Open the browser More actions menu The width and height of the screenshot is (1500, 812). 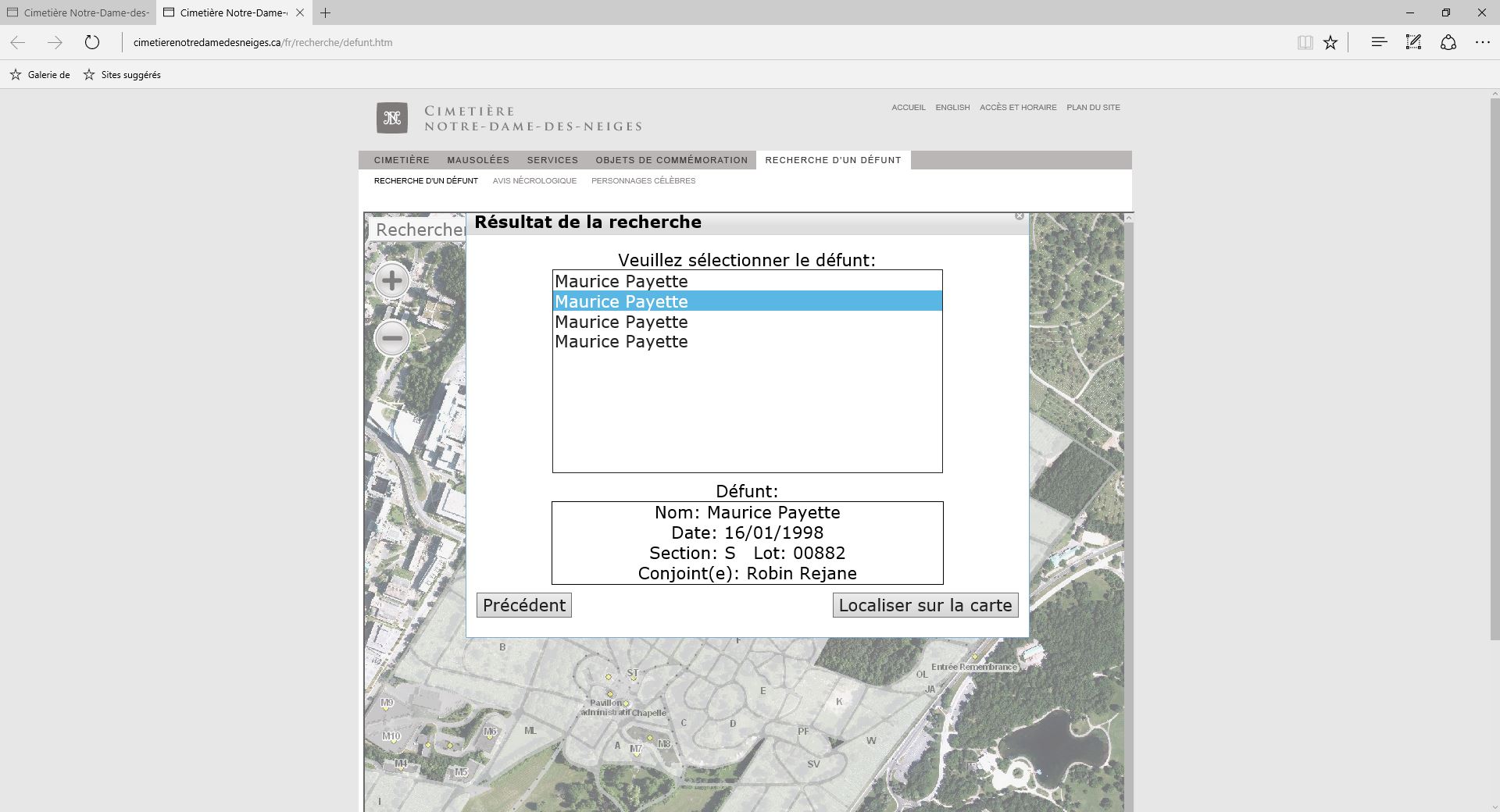point(1482,42)
